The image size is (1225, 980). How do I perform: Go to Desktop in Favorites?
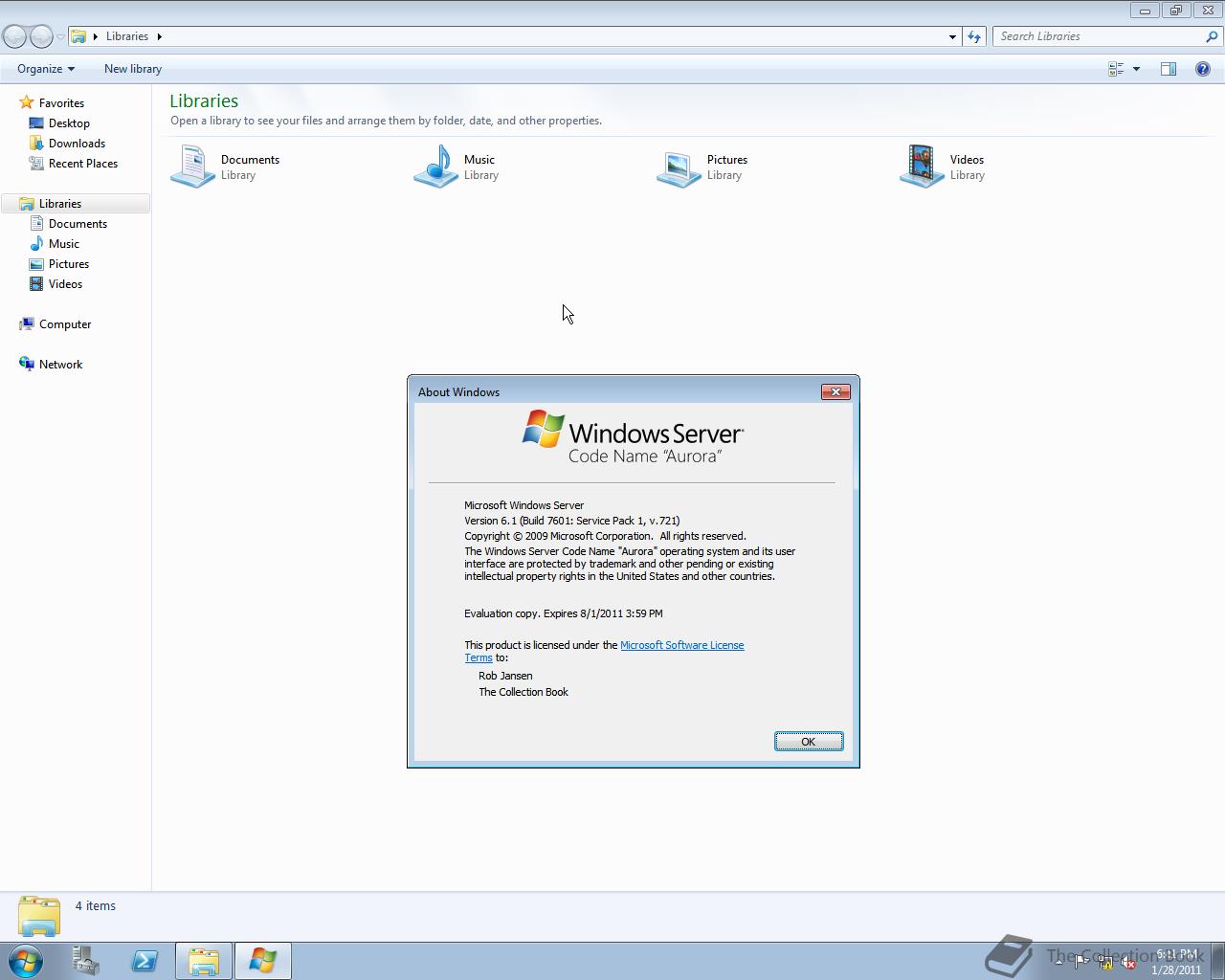point(69,123)
